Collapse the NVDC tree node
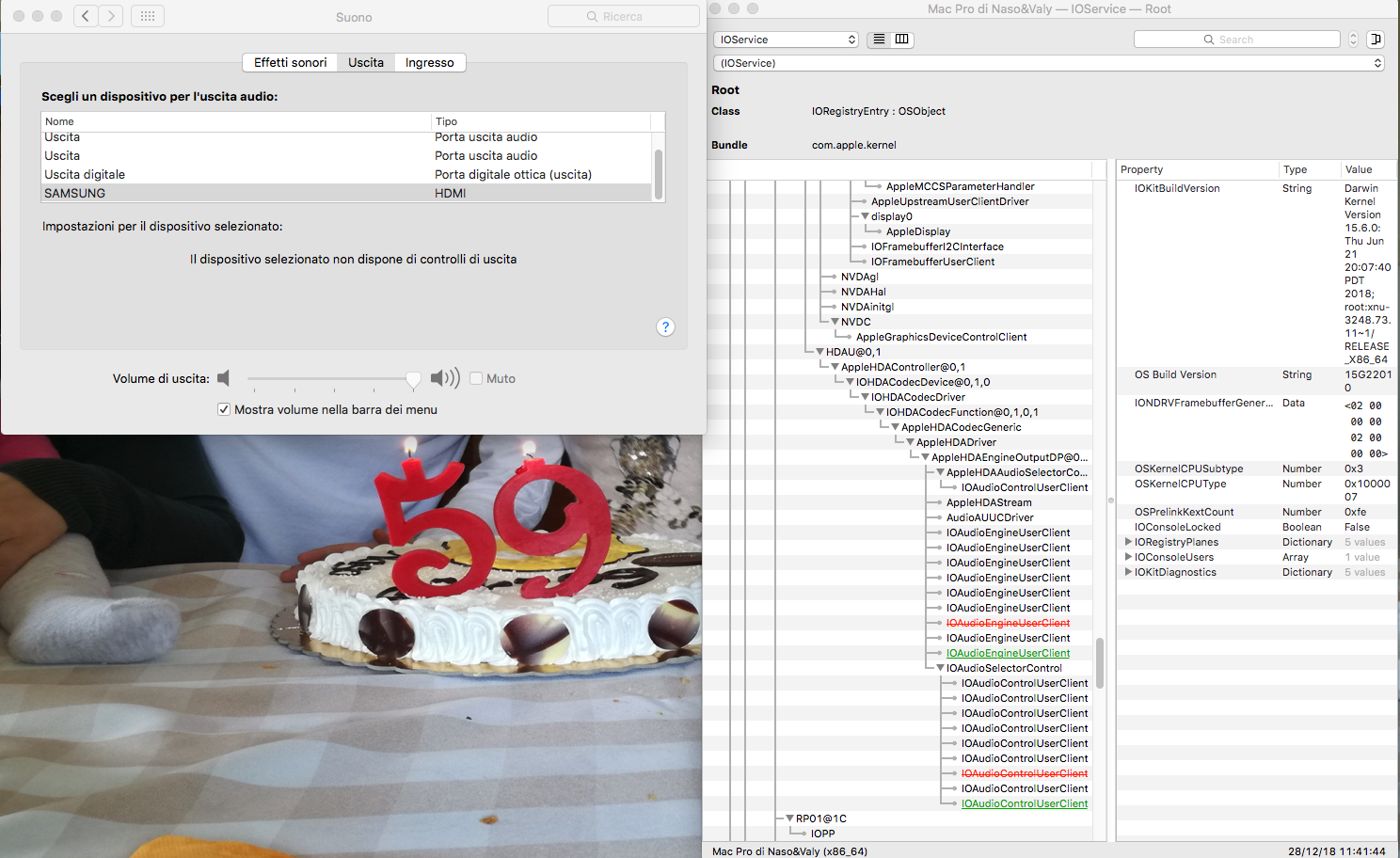This screenshot has width=1400, height=858. 835,322
